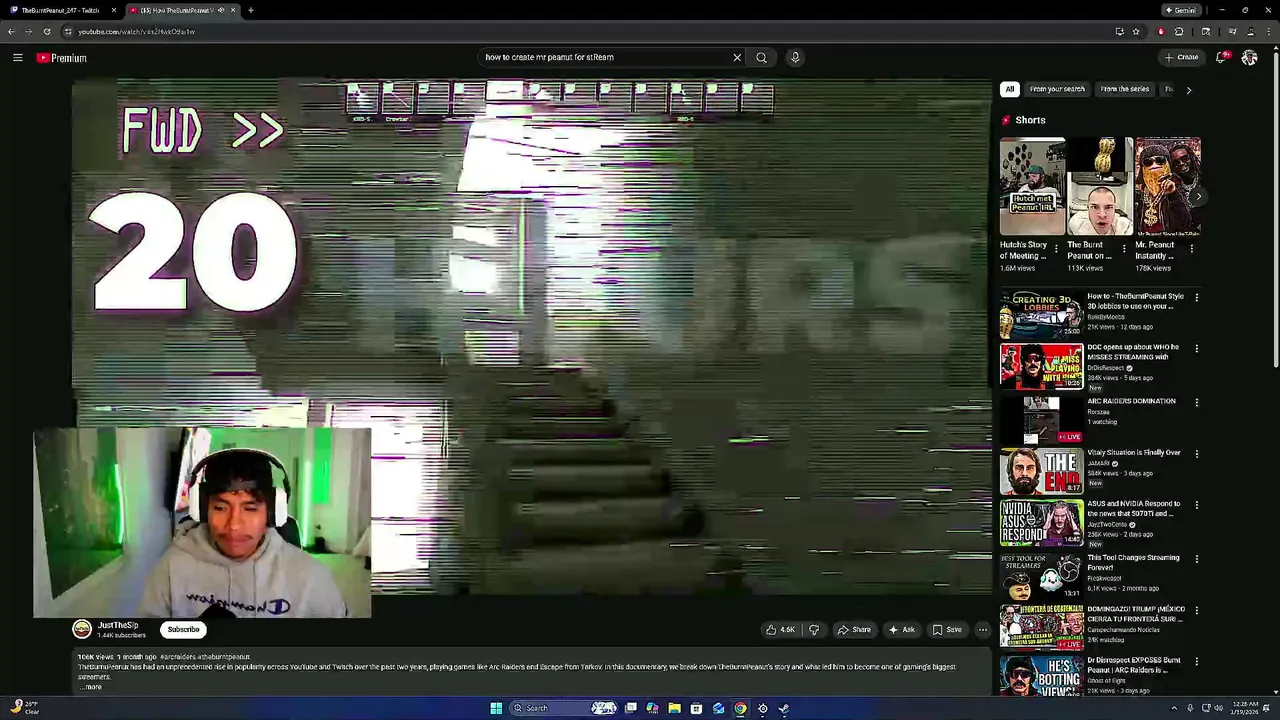
Task: Open new browser tab with plus
Action: click(x=250, y=10)
